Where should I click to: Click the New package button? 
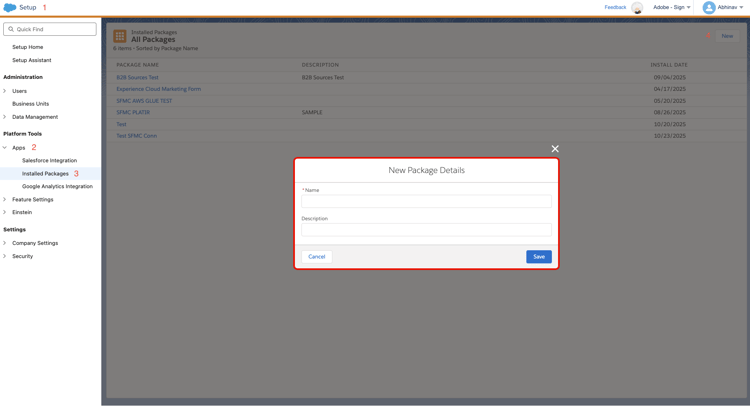pos(727,36)
